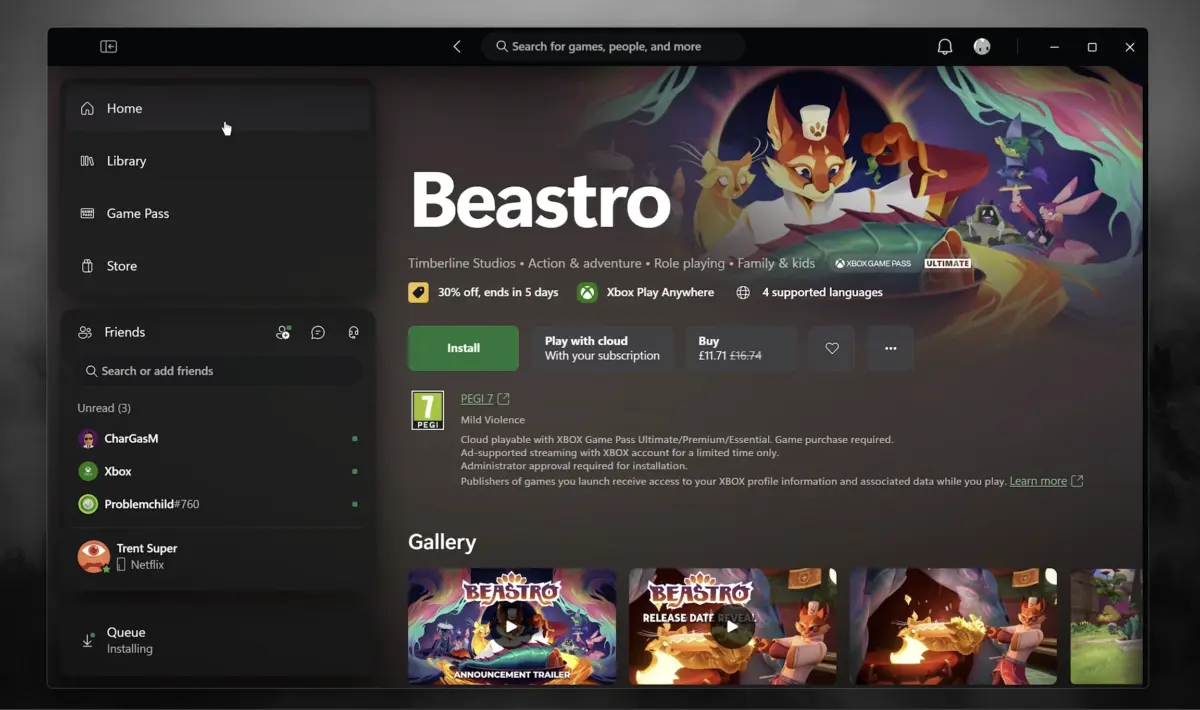
Task: Click the Unread (3) header
Action: [104, 408]
